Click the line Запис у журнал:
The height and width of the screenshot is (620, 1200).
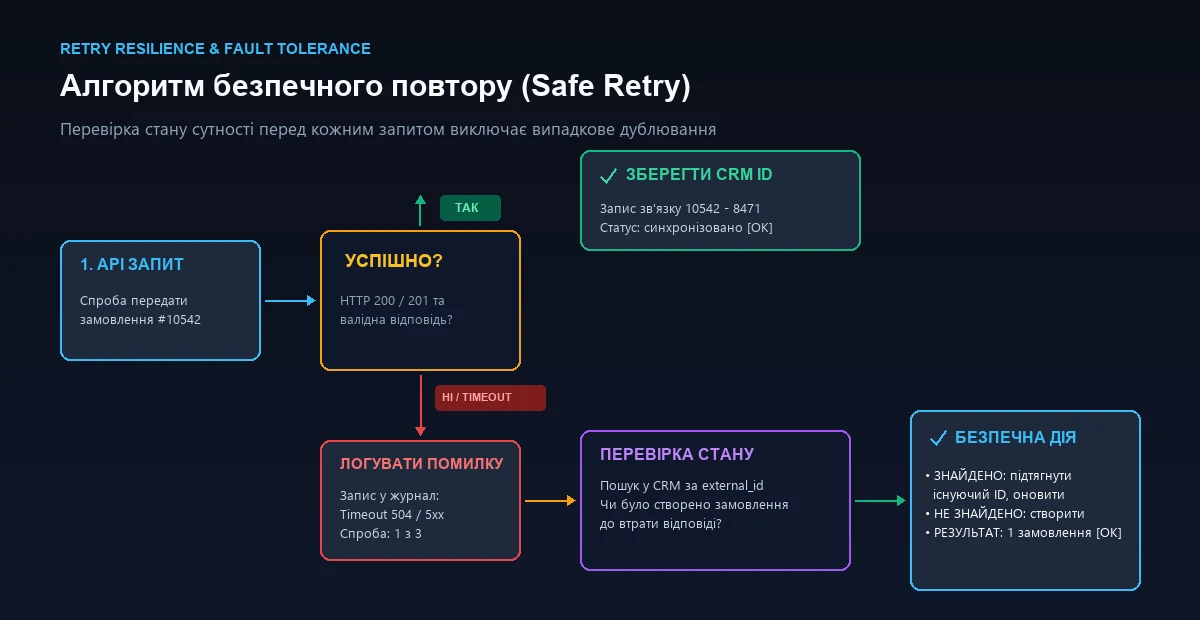[390, 496]
